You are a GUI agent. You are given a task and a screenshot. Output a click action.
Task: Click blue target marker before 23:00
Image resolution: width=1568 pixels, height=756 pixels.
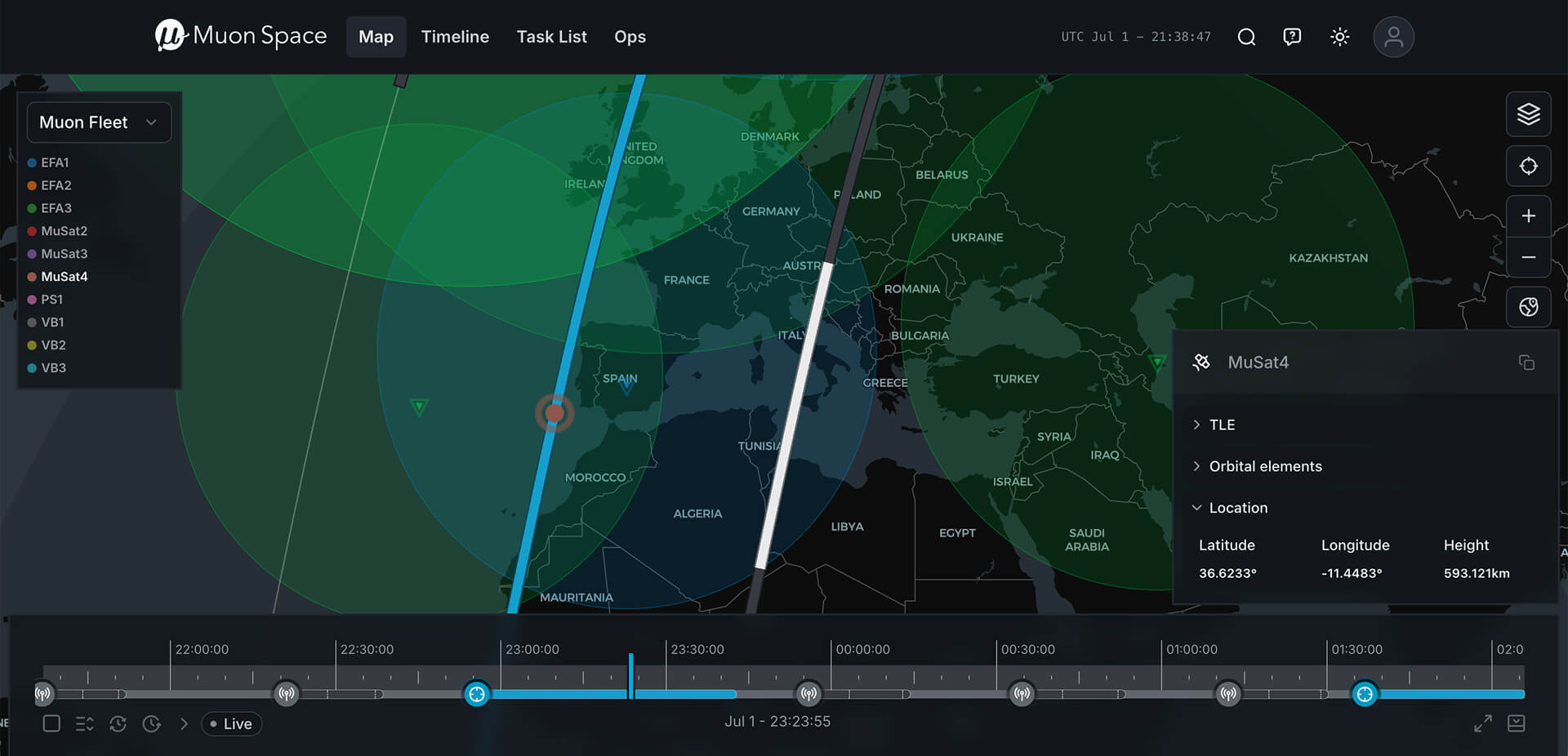(477, 694)
